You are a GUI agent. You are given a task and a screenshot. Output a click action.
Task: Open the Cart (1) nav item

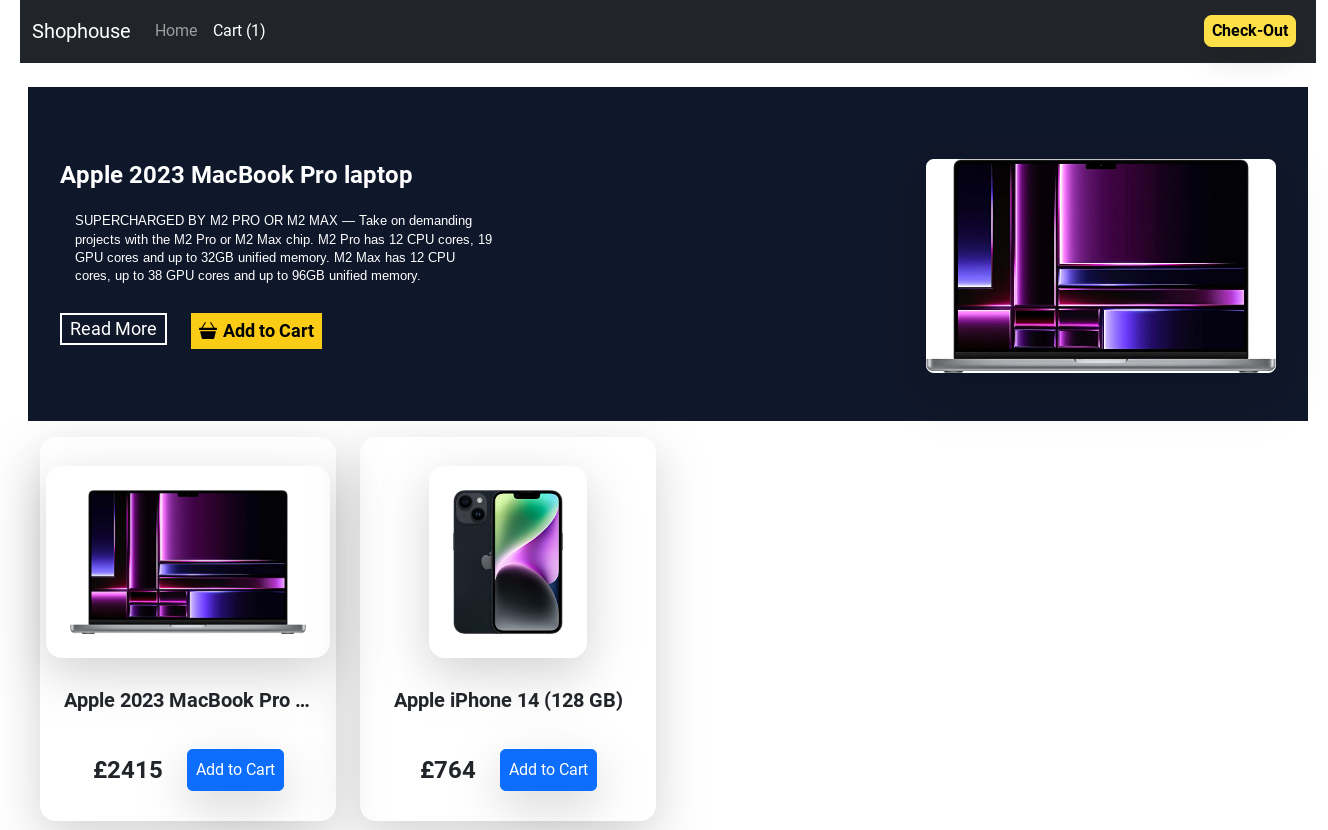(239, 31)
